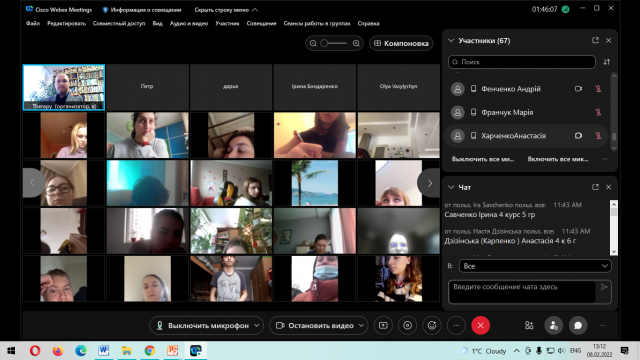Open the More options ellipsis in the control bar
Screen dimensions: 640x360
click(456, 325)
